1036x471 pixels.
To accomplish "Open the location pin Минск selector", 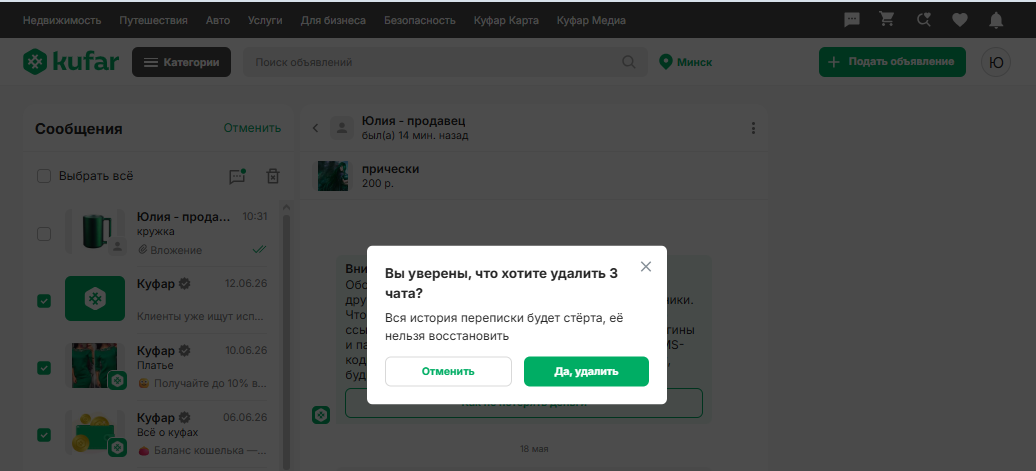I will [x=686, y=62].
